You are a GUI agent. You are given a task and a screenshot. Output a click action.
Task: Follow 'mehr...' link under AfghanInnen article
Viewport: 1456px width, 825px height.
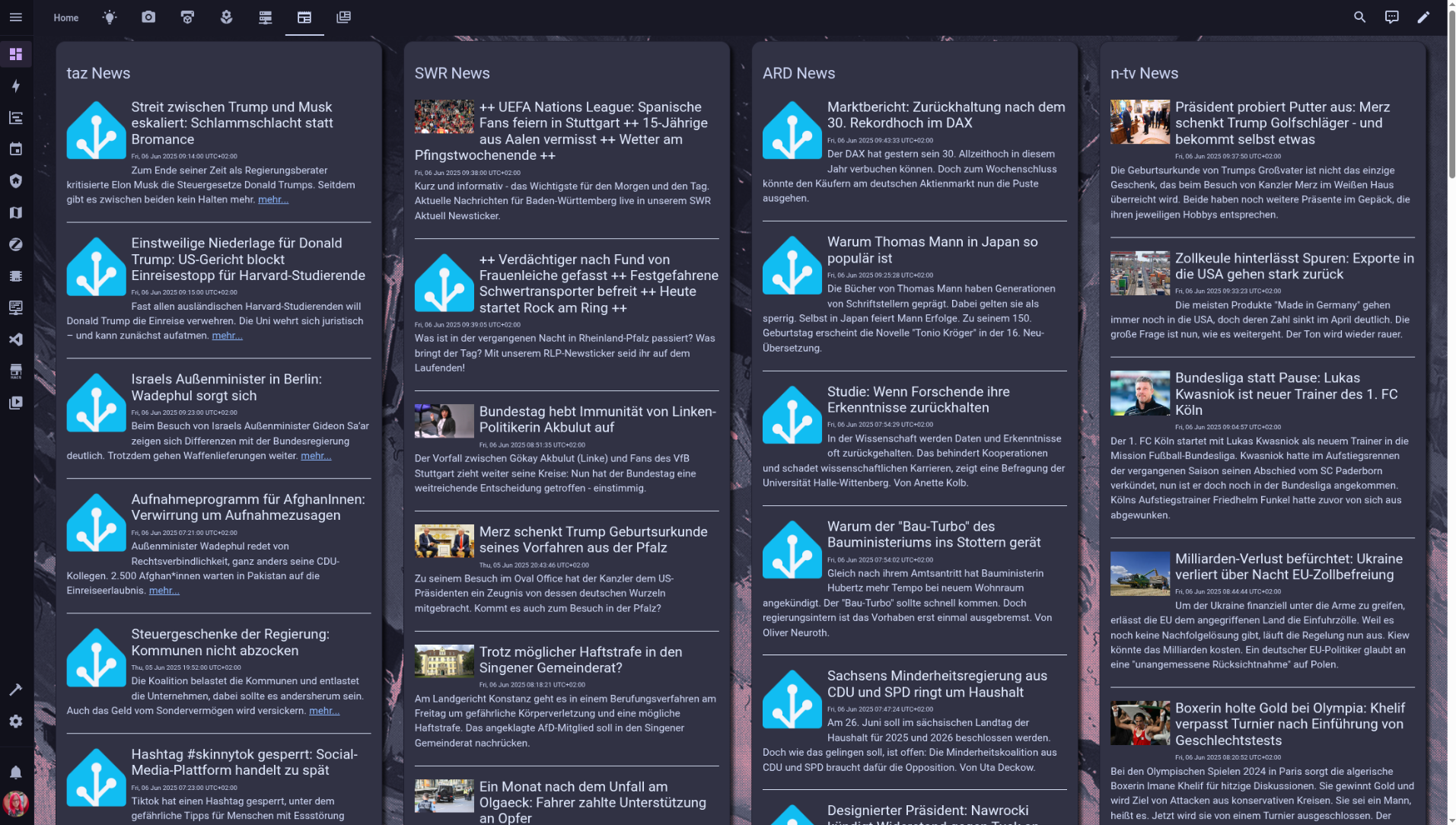pos(164,591)
